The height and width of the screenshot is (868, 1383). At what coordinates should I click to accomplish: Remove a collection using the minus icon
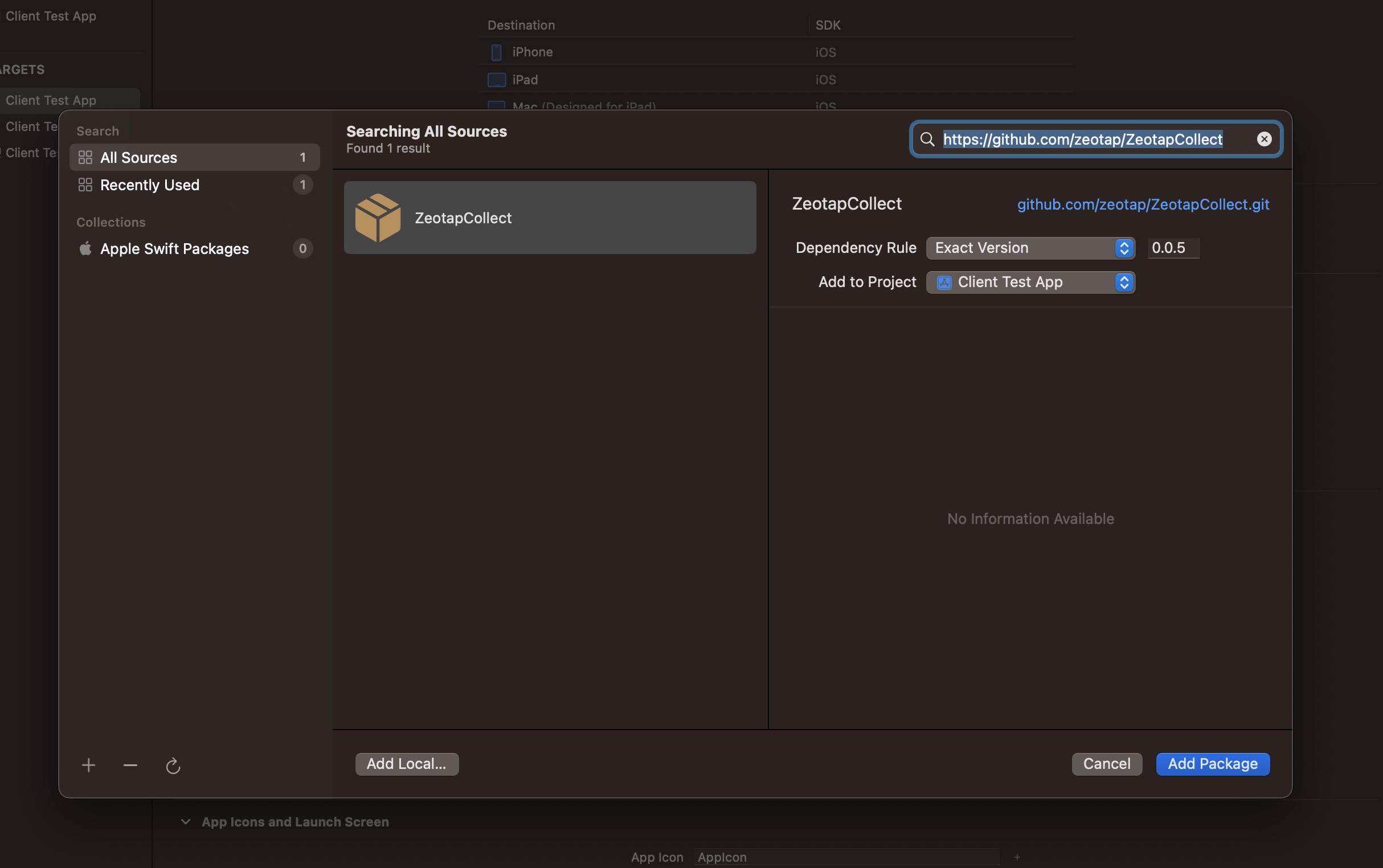[x=130, y=764]
